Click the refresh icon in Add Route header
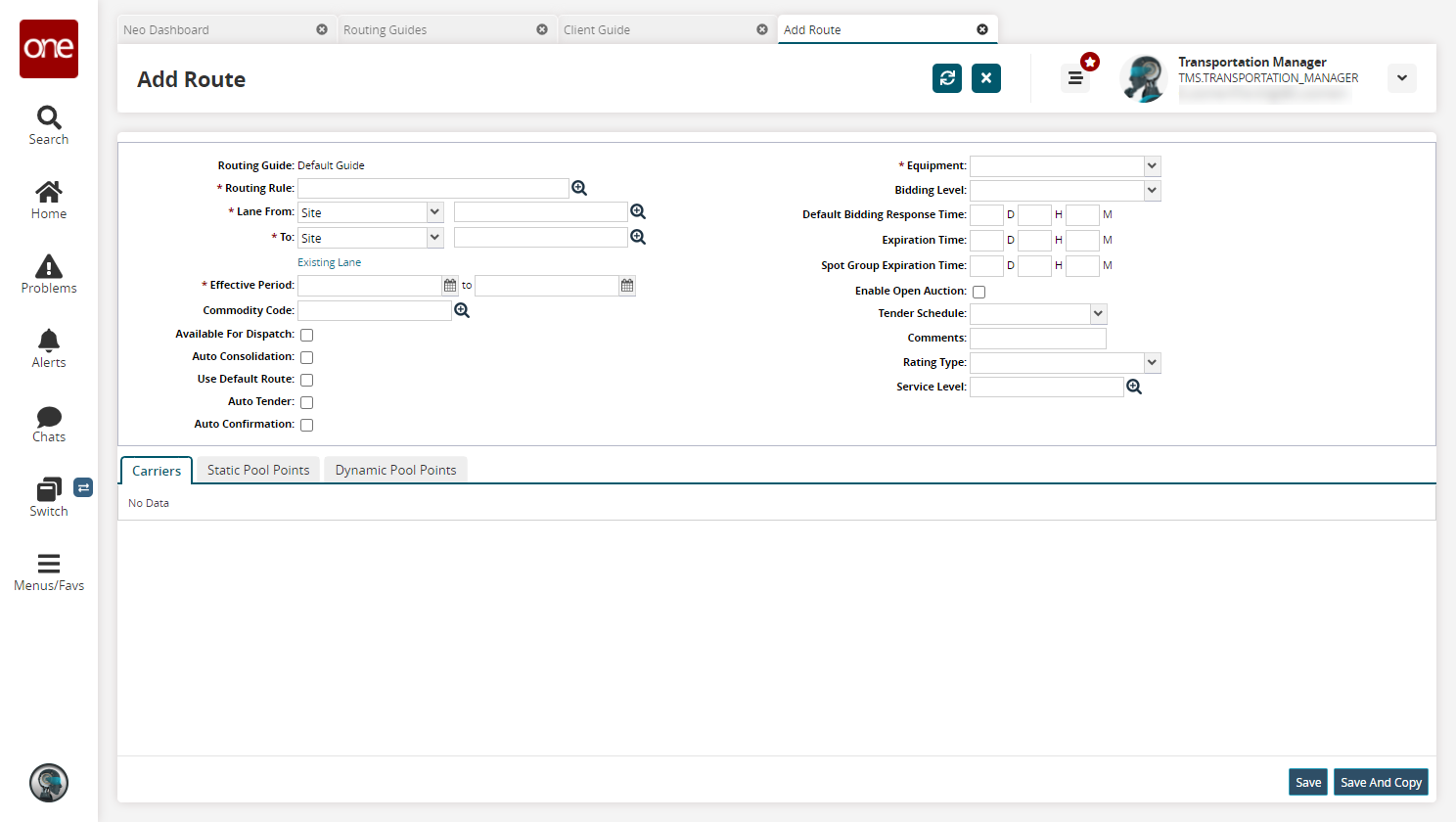Image resolution: width=1456 pixels, height=822 pixels. tap(946, 78)
